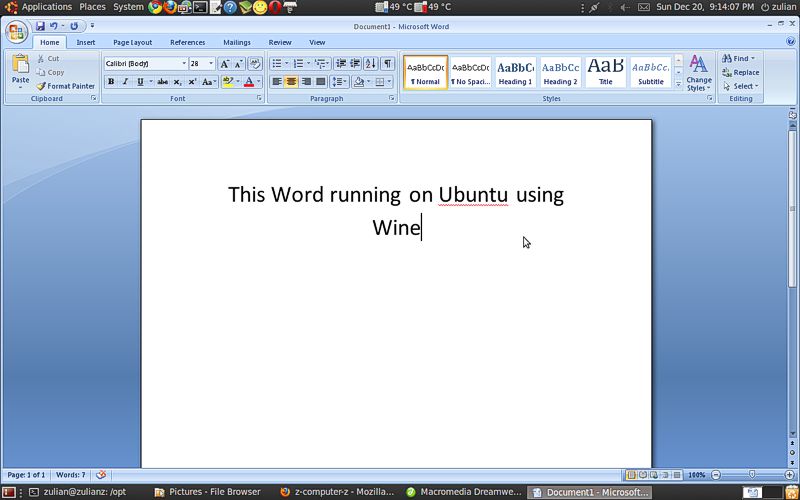Launch Firefox from top panel
800x500 pixels.
tap(170, 7)
